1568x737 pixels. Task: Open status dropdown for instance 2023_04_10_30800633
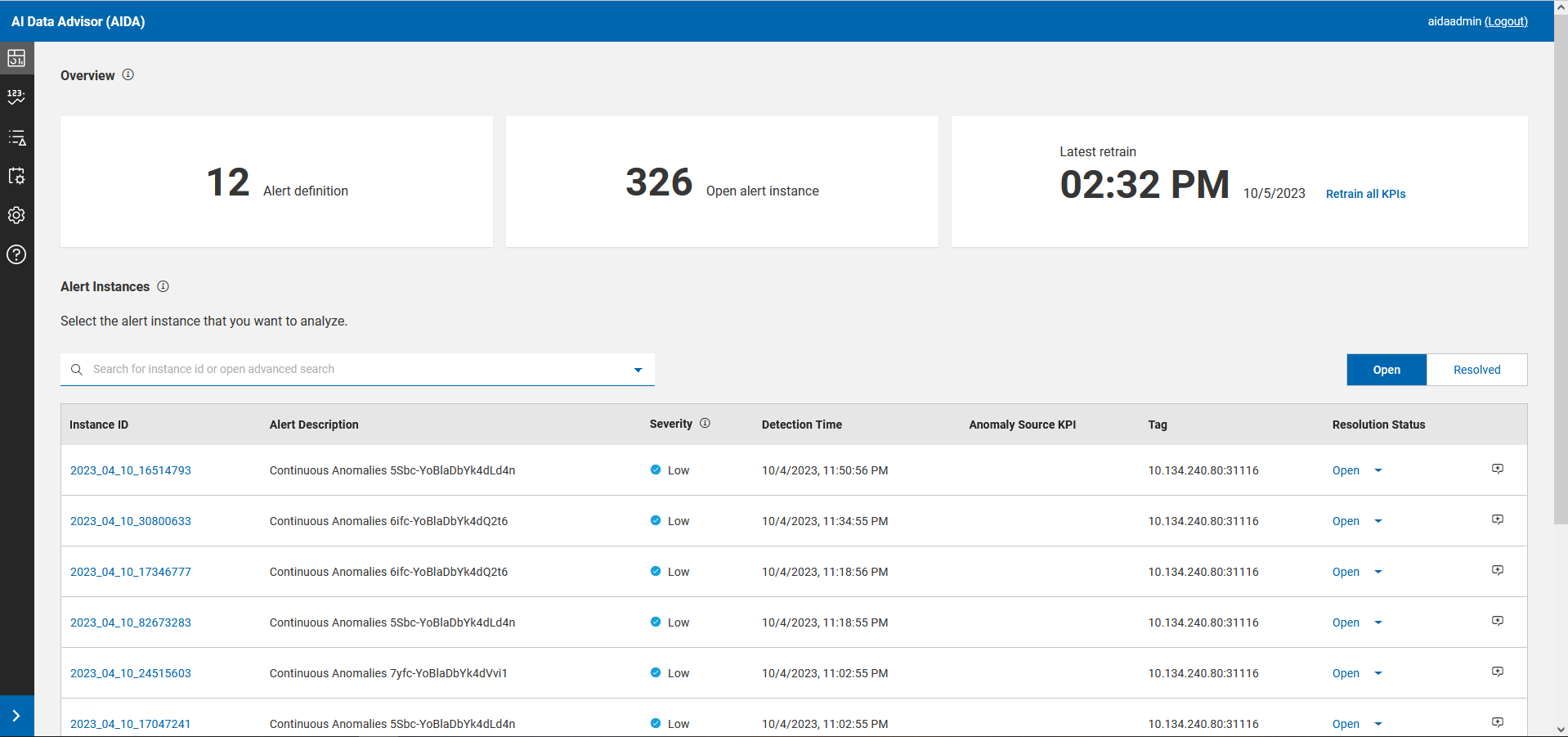1378,521
